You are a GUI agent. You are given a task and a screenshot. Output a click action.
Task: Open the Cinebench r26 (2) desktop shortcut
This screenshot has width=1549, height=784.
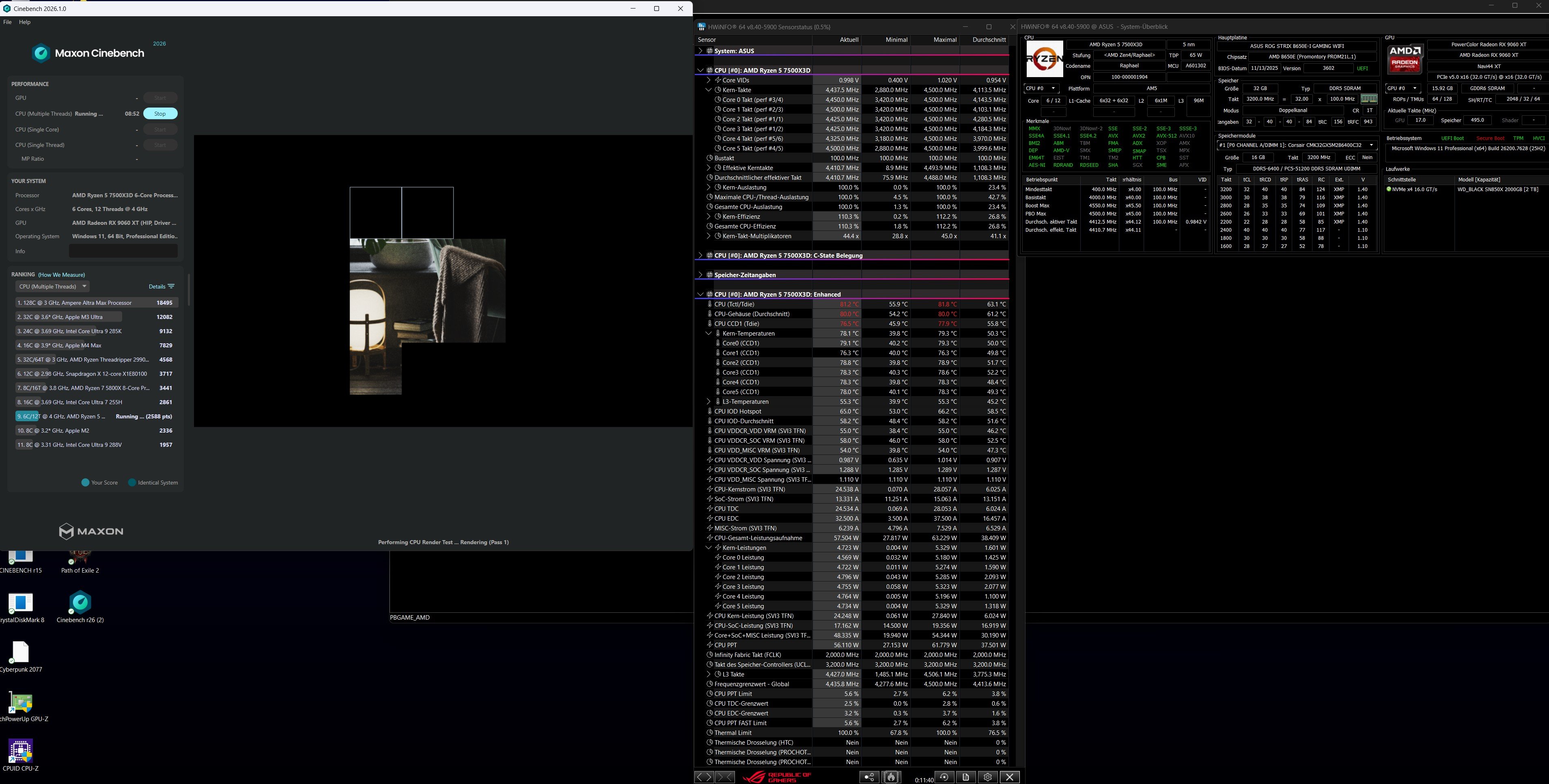(x=80, y=603)
